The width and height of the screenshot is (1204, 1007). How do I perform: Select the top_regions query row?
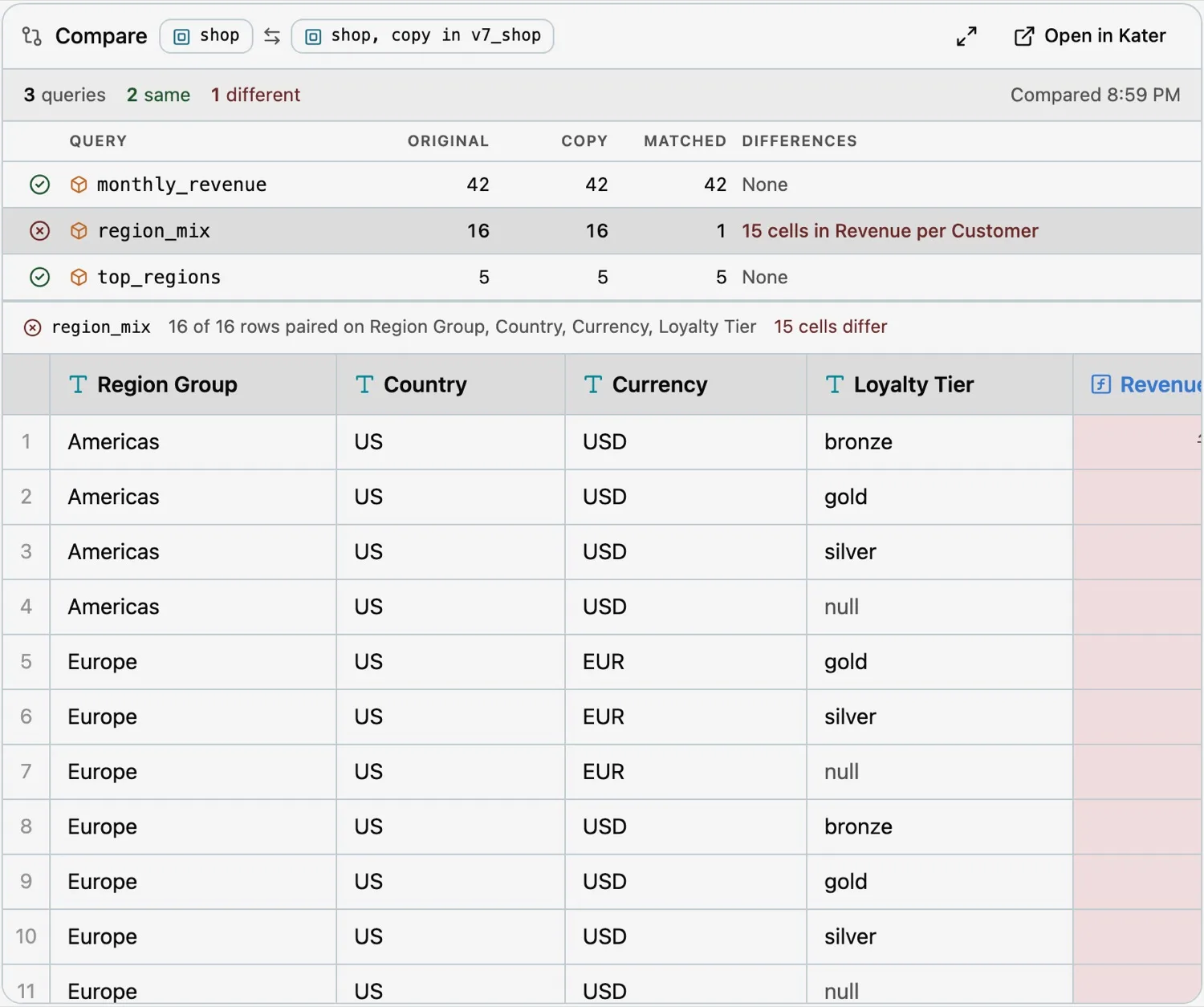pos(602,278)
